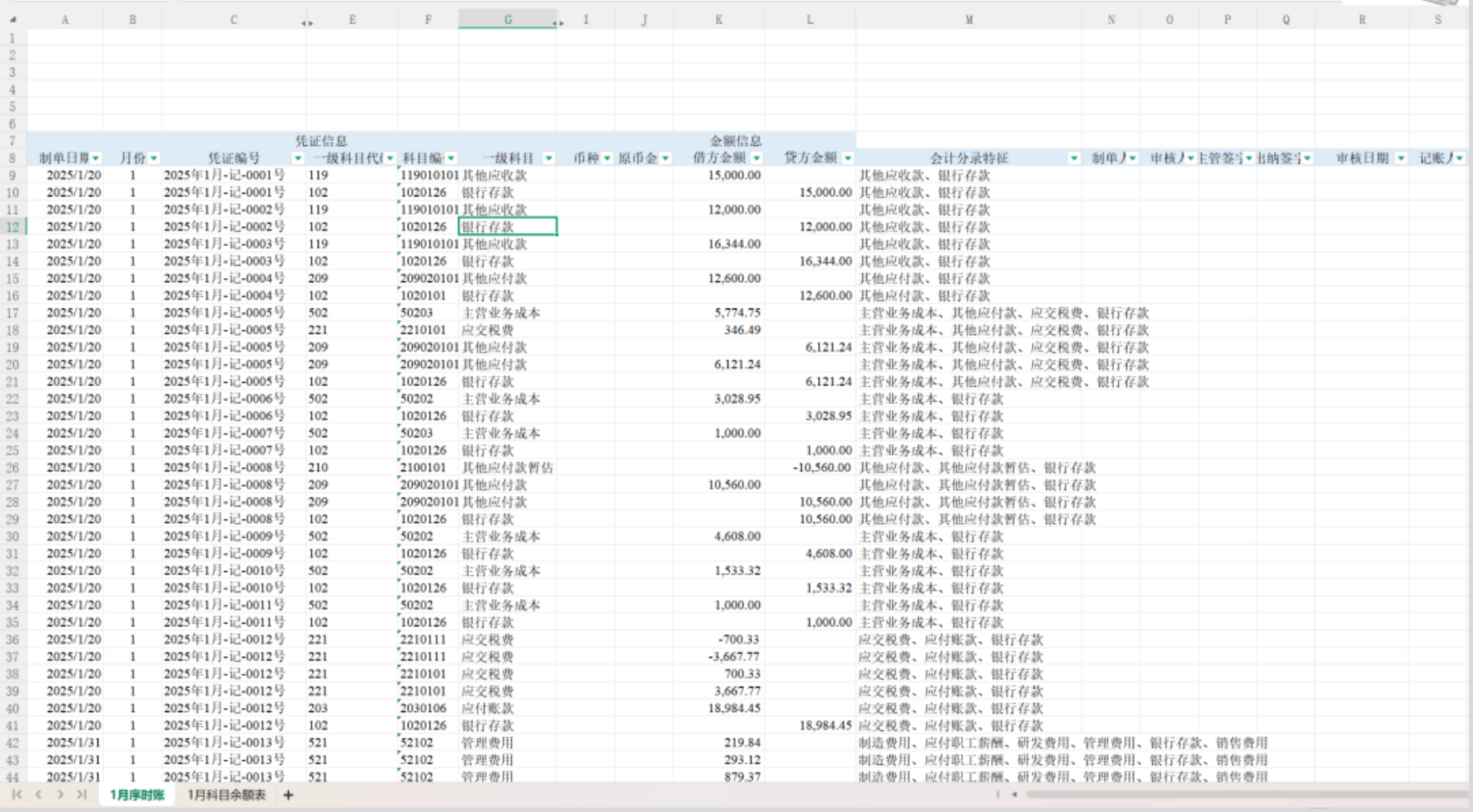Open filter dropdown for 月份 column

pos(154,158)
